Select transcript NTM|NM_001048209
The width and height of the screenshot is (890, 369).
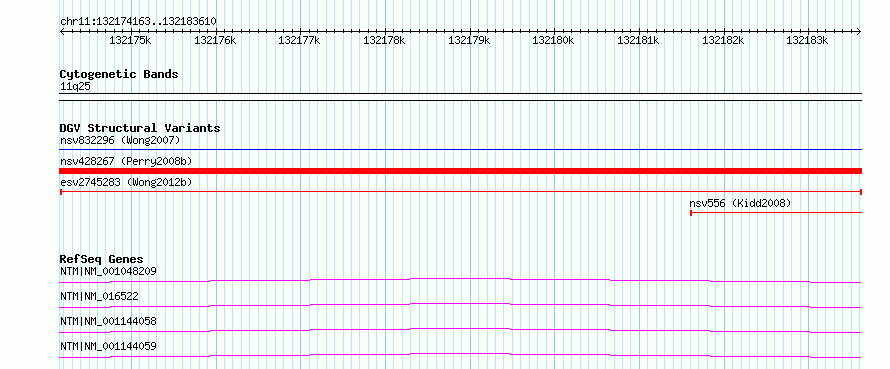[x=108, y=271]
